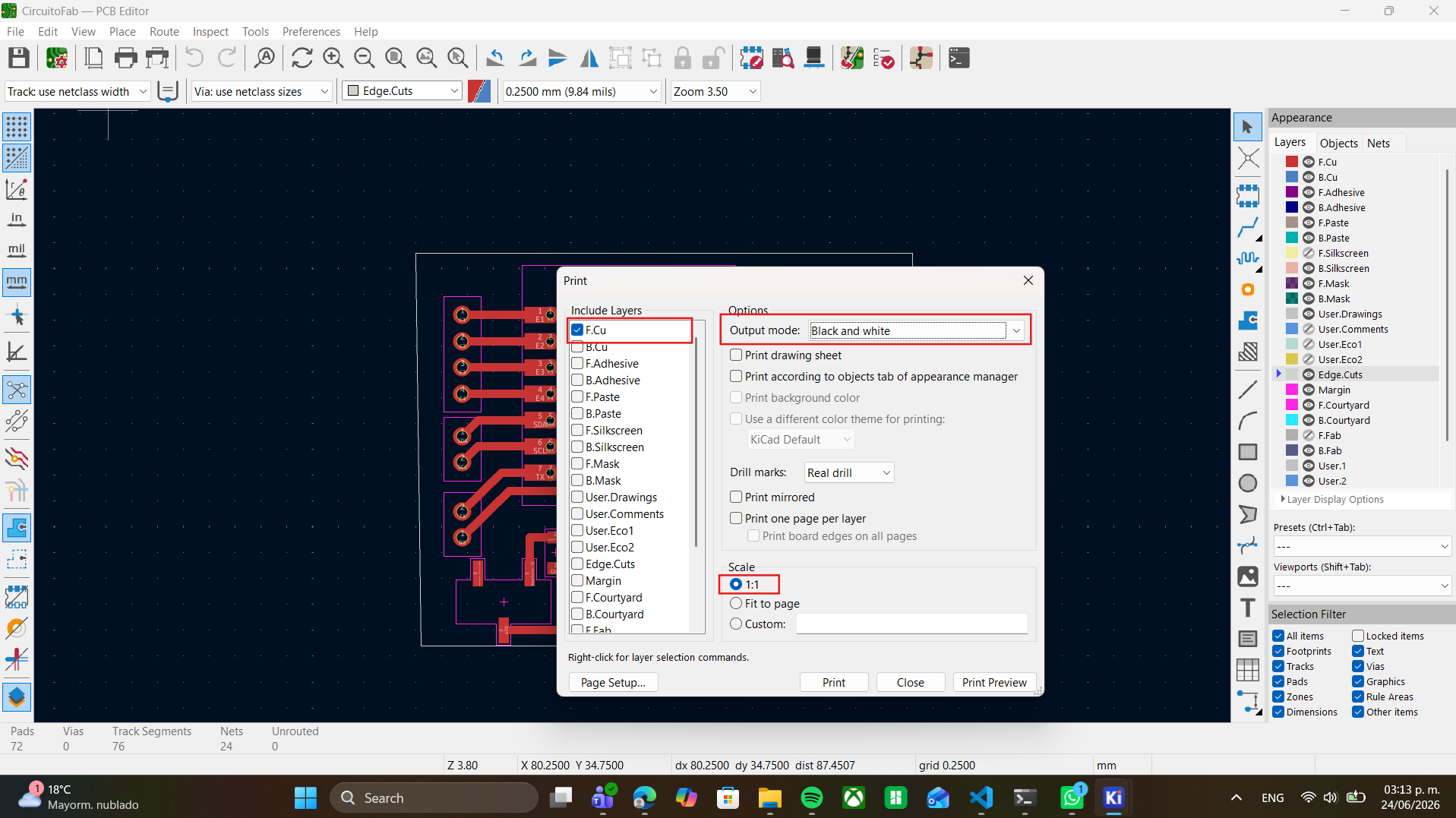
Task: Switch units to inches icon
Action: [17, 220]
